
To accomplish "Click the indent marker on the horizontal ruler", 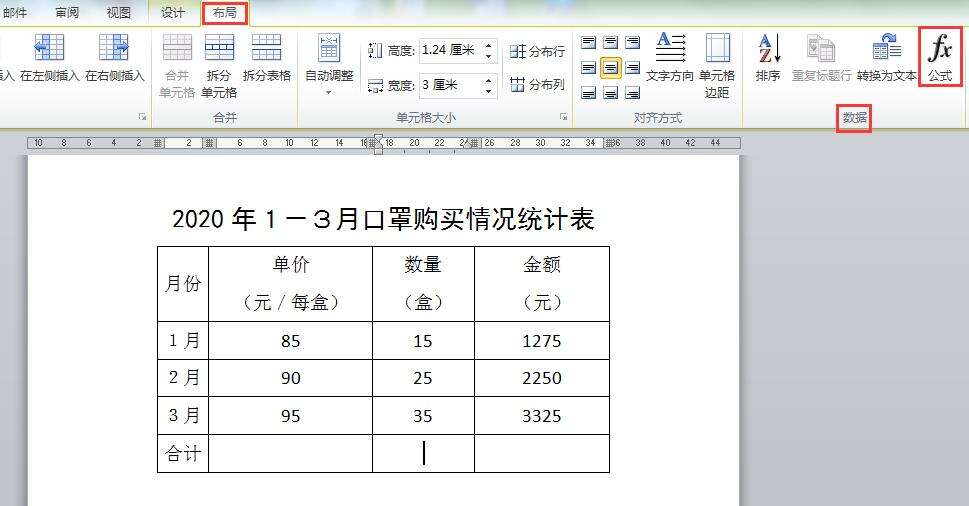I will tap(378, 144).
